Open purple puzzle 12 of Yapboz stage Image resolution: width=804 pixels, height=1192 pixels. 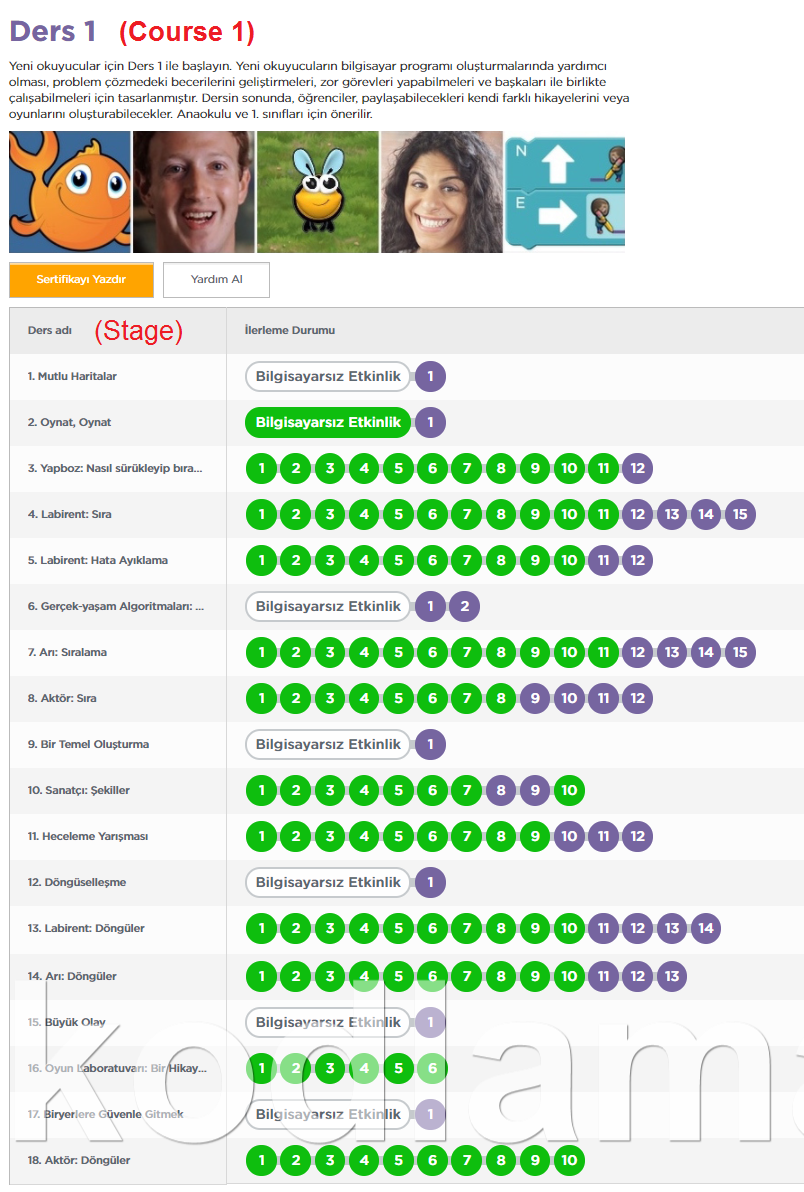[638, 468]
